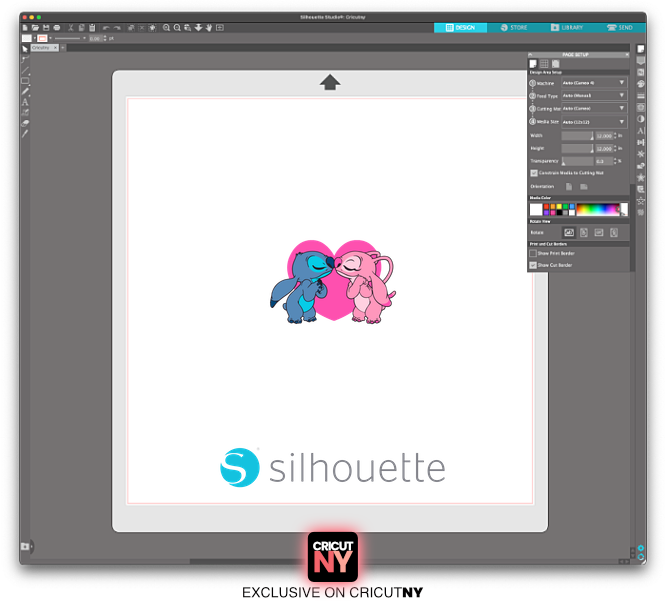Click the Zoom In magnifier icon
665x604 pixels.
(x=166, y=28)
